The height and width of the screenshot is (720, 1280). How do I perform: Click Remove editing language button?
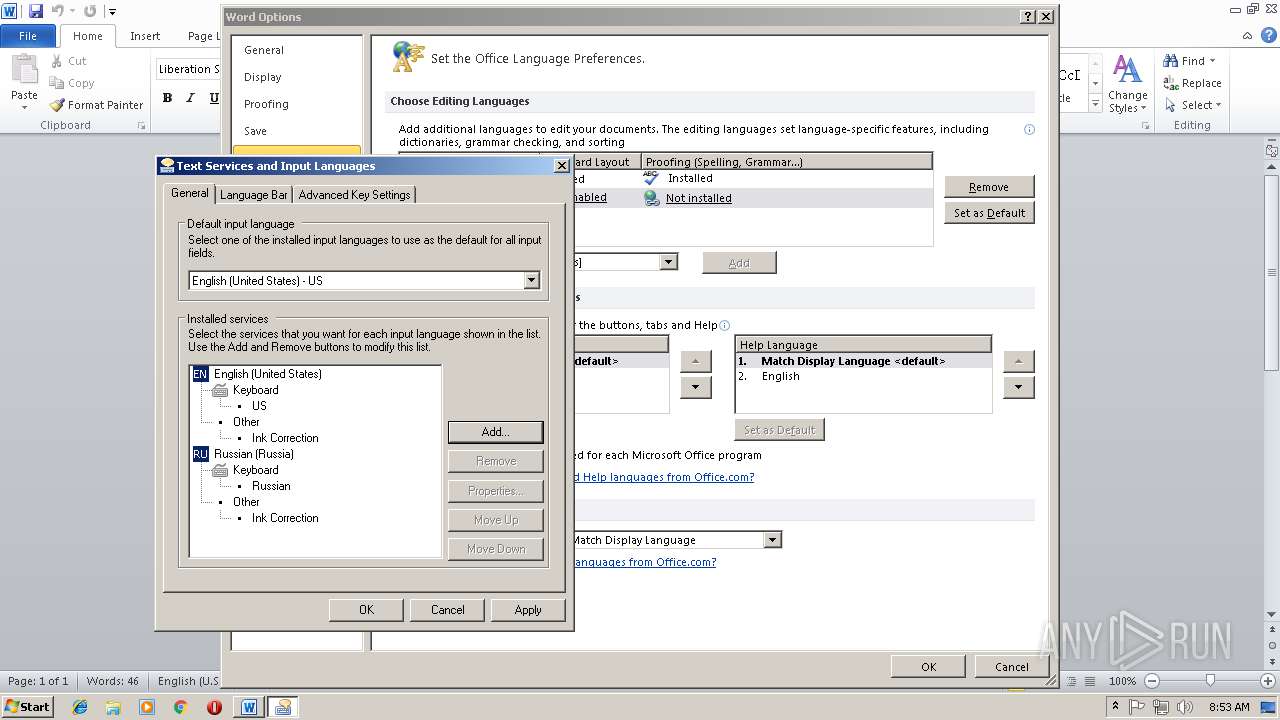pos(988,187)
